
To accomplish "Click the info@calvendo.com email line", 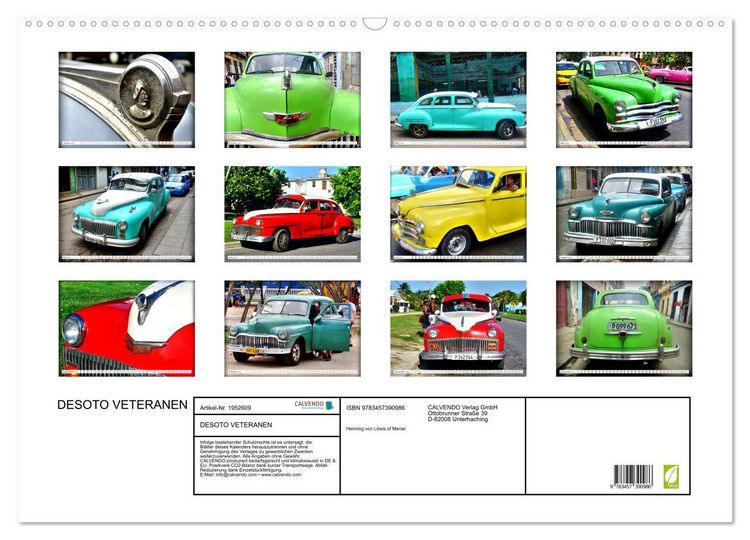I will [251, 474].
